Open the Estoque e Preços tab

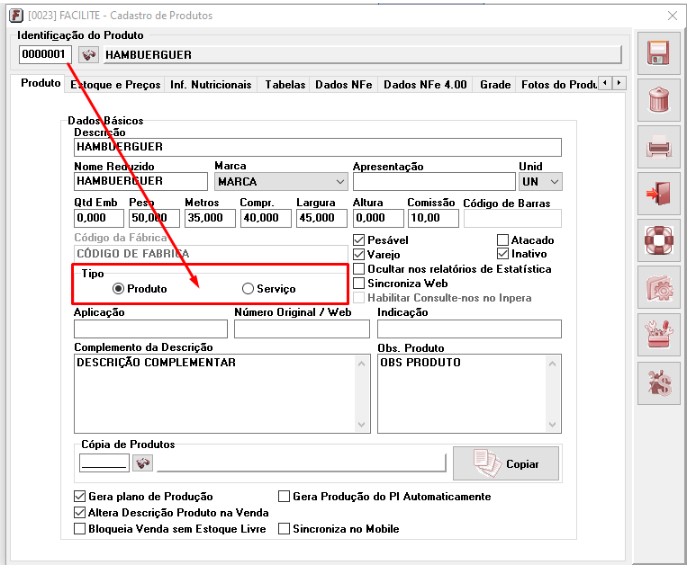tap(115, 84)
